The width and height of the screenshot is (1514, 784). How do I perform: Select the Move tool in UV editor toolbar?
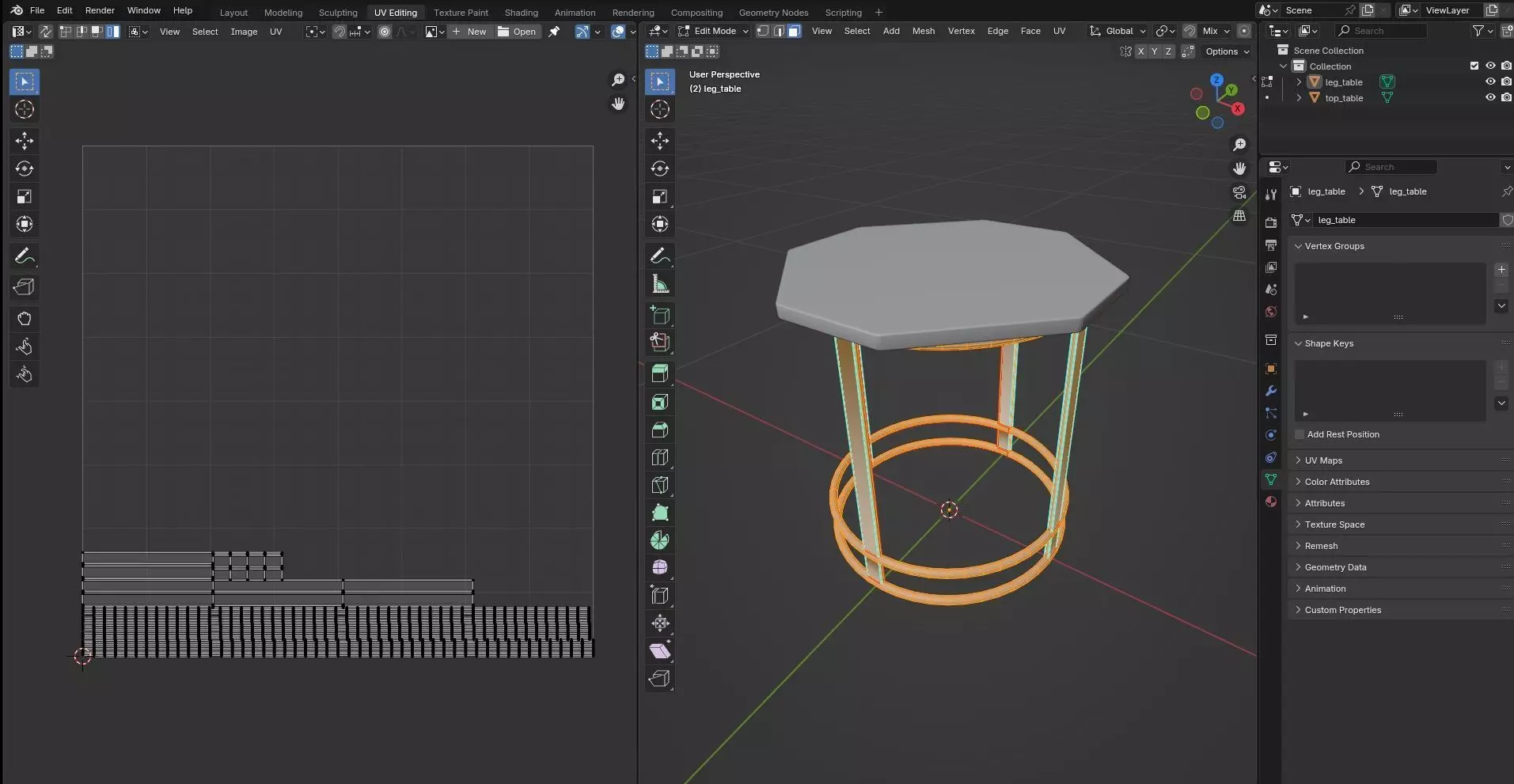tap(25, 141)
